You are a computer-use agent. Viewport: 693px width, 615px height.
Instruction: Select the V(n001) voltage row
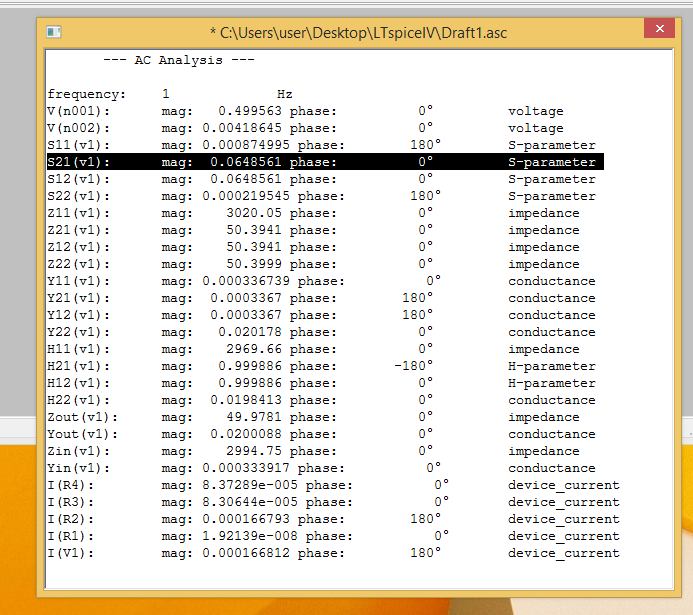(305, 111)
